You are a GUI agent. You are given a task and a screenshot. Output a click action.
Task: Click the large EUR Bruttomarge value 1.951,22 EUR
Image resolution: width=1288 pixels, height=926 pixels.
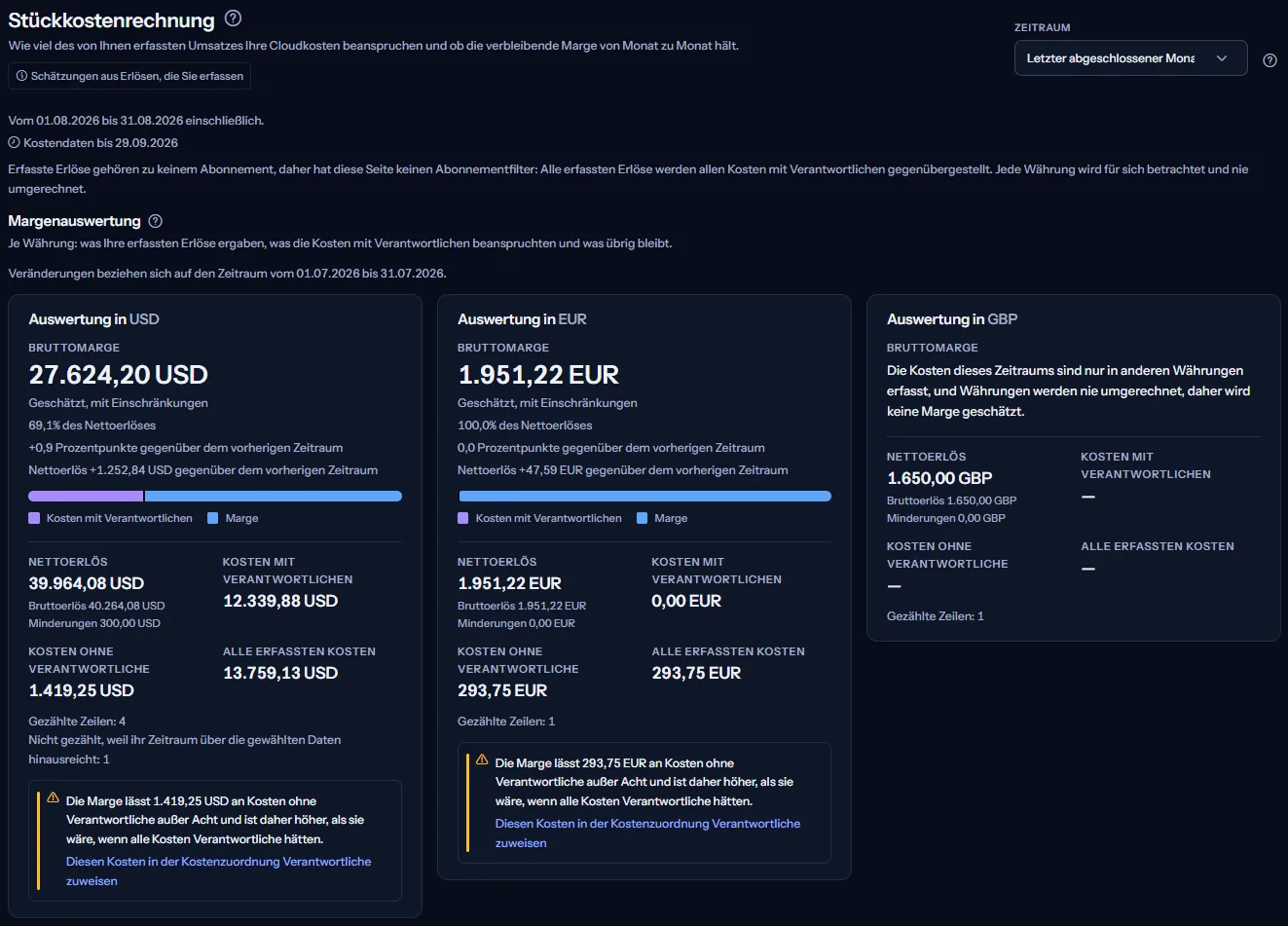pos(538,375)
